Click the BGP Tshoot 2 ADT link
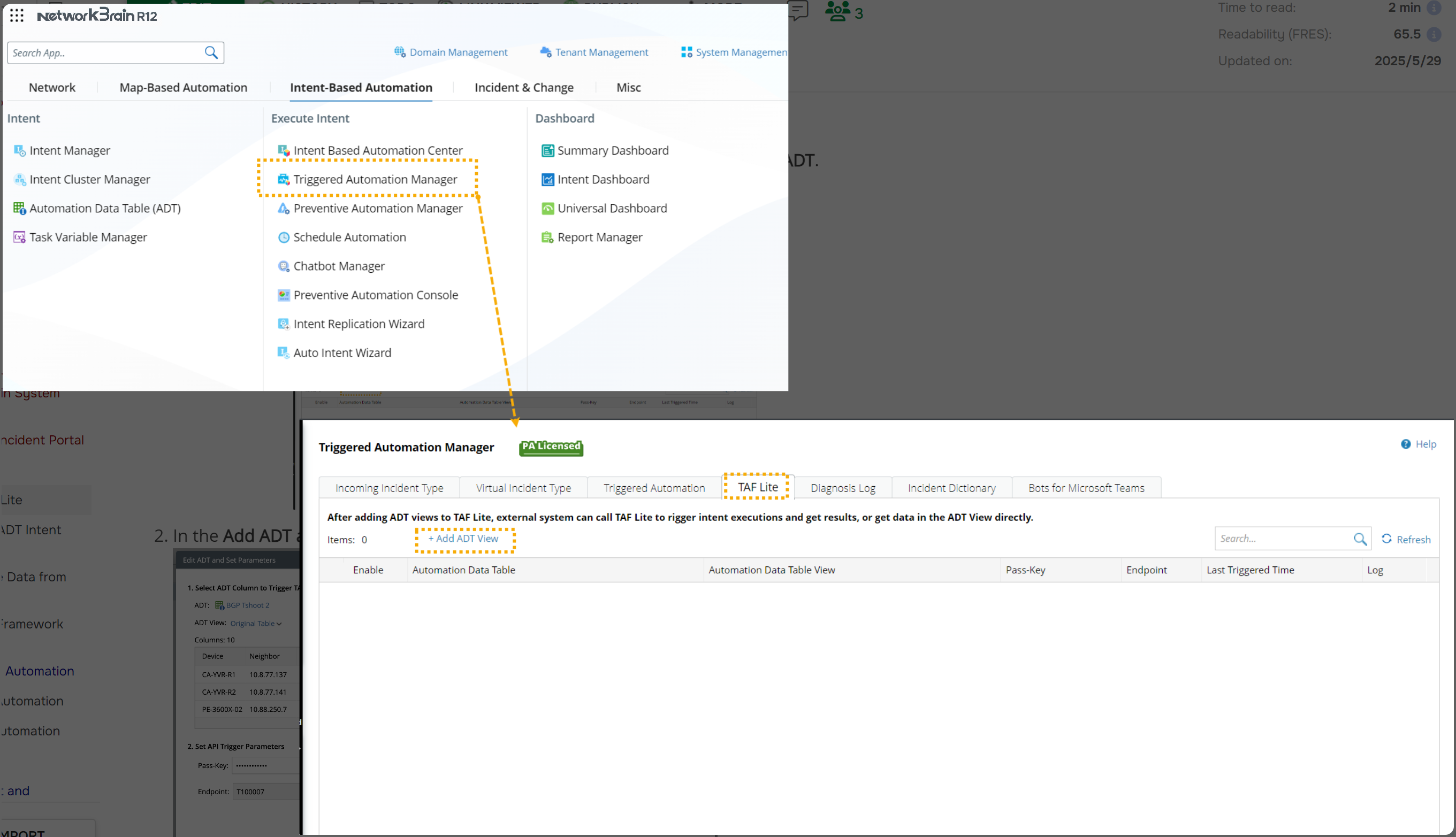 pyautogui.click(x=247, y=605)
